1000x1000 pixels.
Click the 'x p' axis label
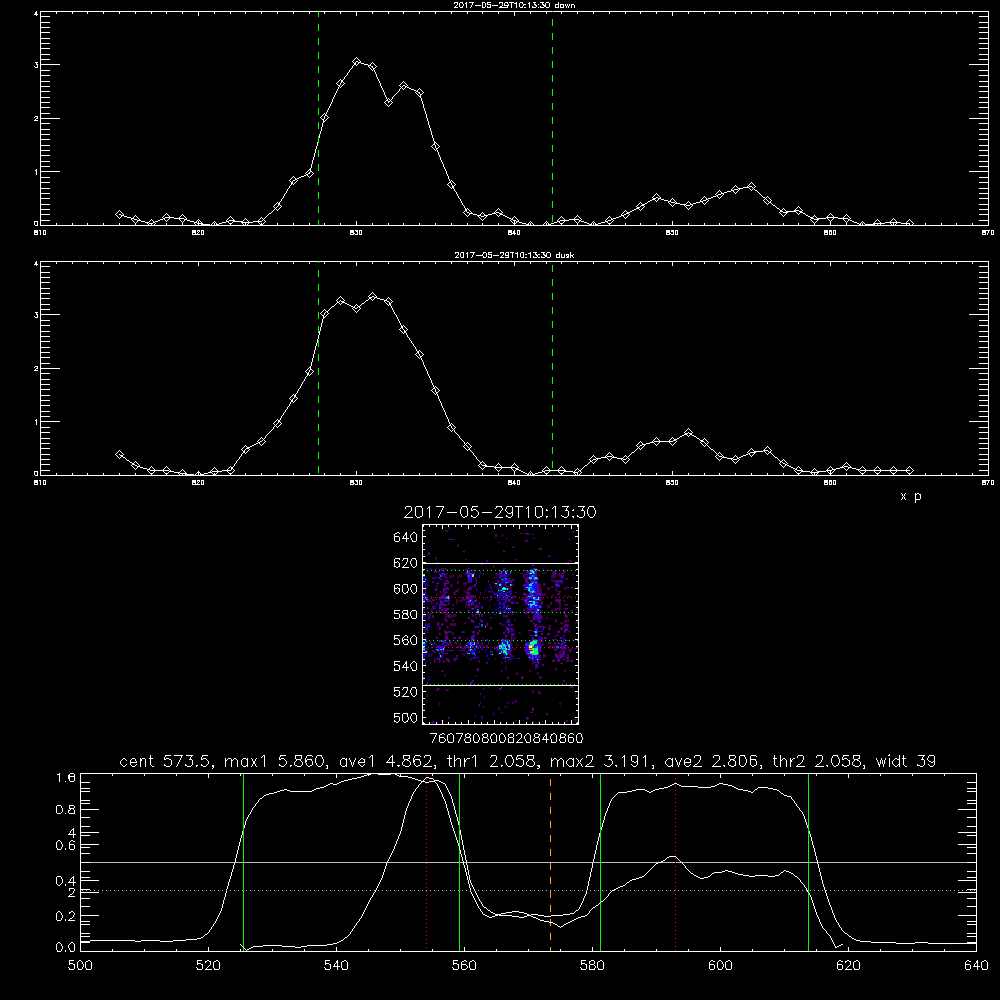pyautogui.click(x=911, y=496)
